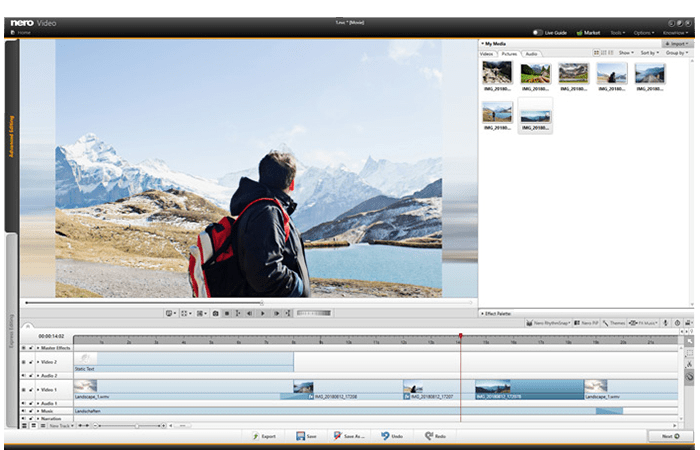
Task: Open the Market store
Action: (x=588, y=33)
